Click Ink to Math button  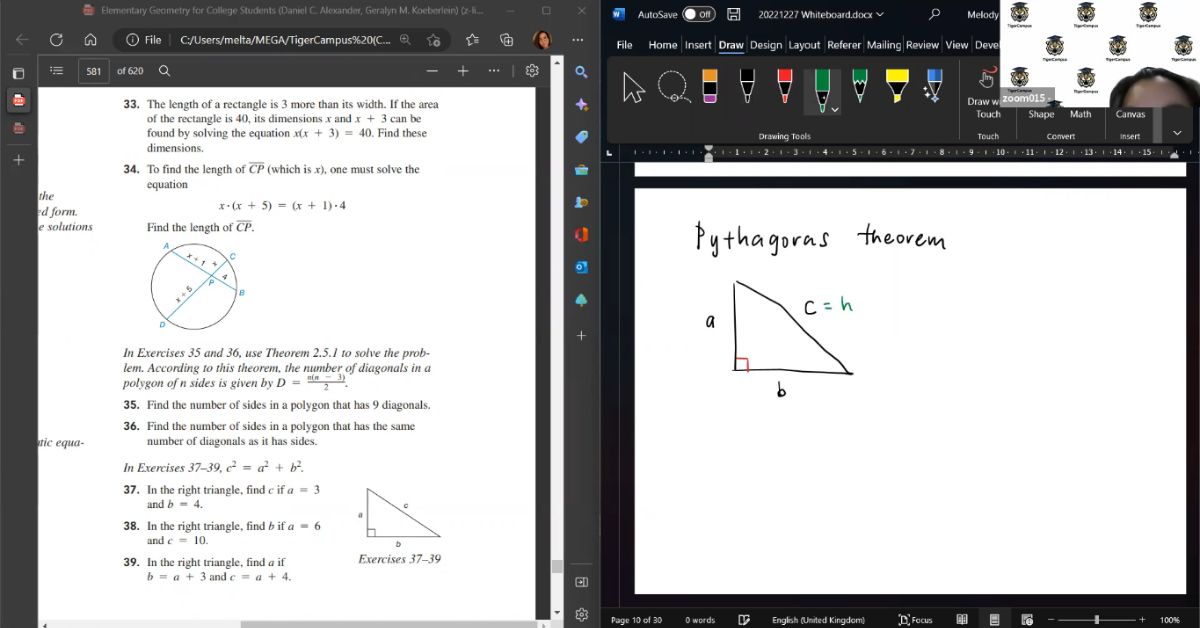pyautogui.click(x=1081, y=114)
